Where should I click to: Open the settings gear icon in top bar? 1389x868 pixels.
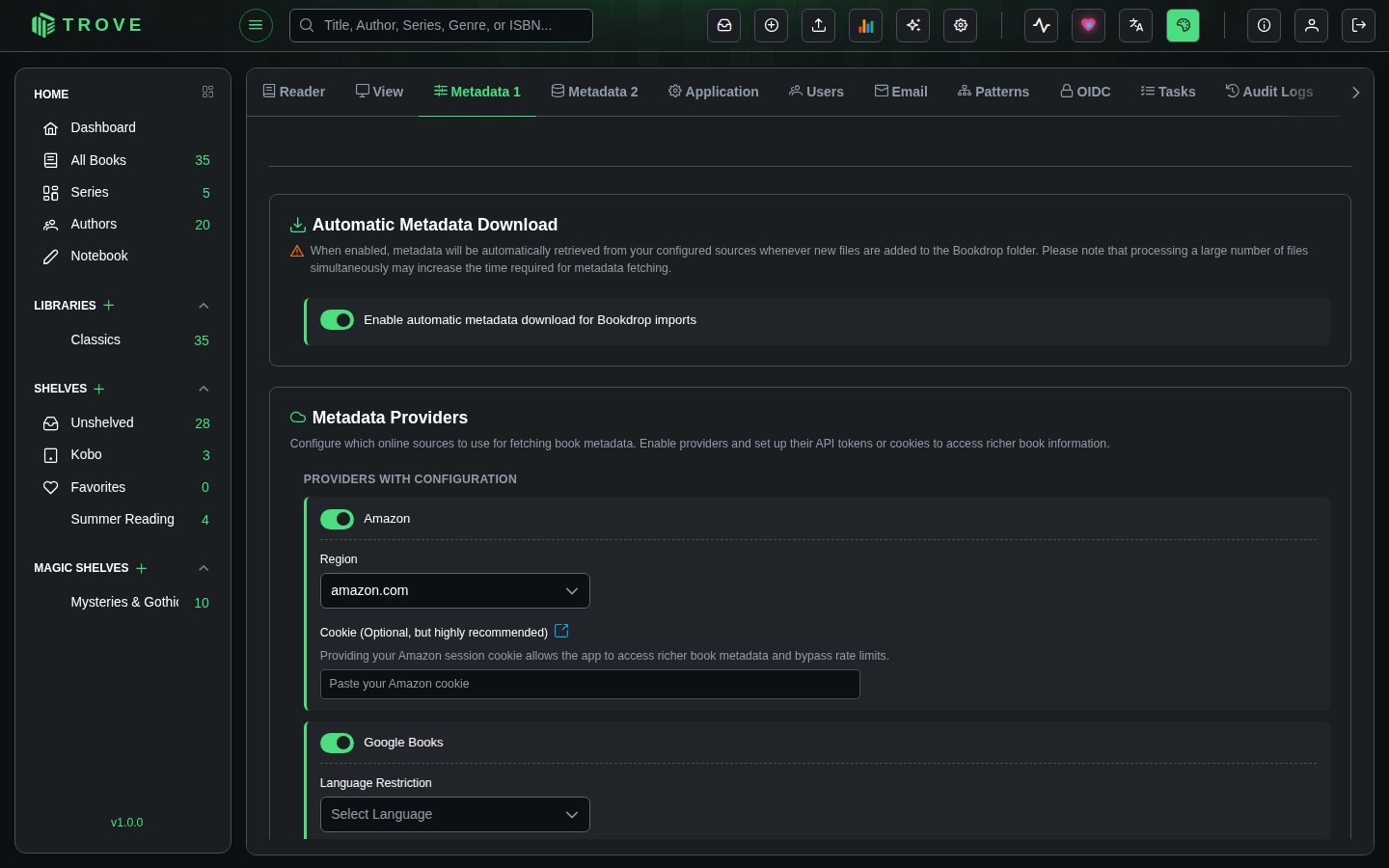(x=961, y=26)
